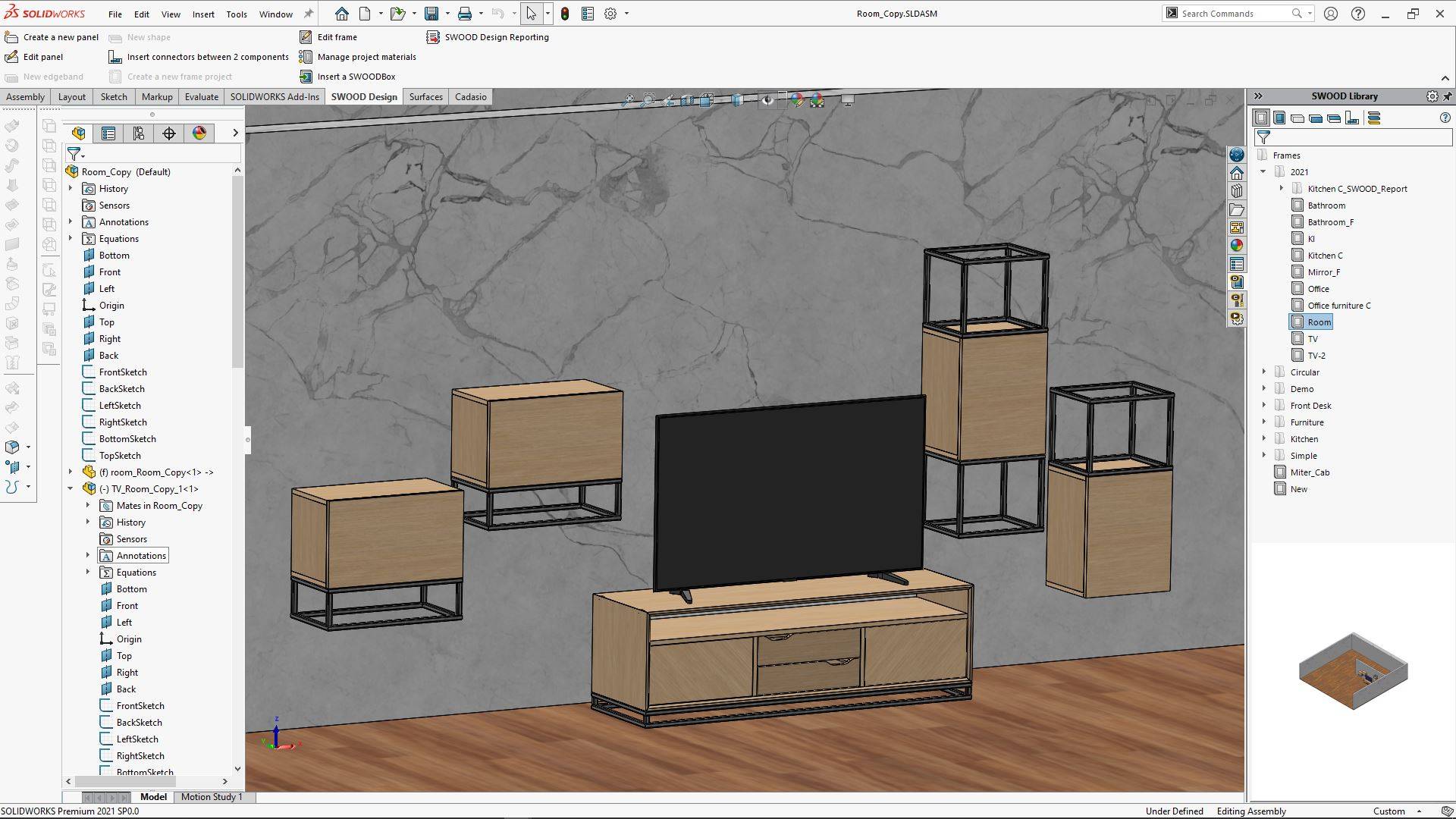Click the Search Commands field
The height and width of the screenshot is (819, 1456).
click(1236, 14)
